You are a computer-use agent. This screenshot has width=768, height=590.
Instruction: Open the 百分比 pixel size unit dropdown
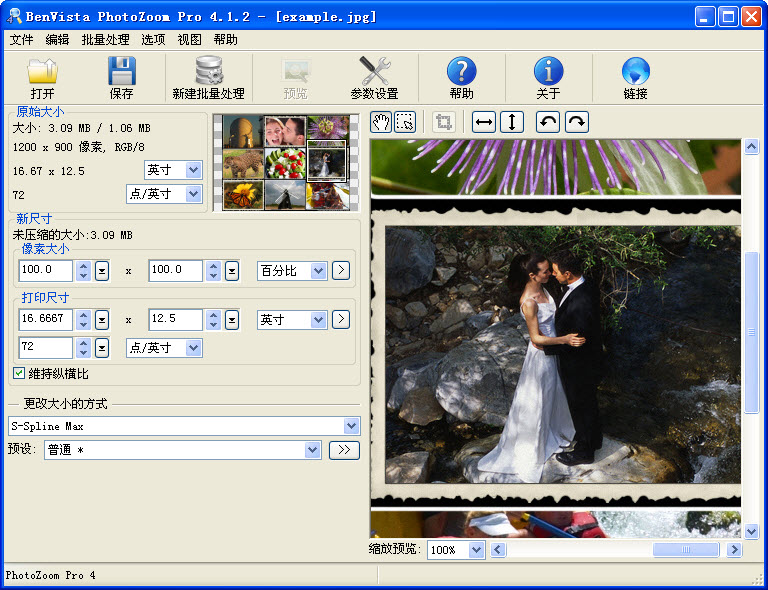(318, 270)
